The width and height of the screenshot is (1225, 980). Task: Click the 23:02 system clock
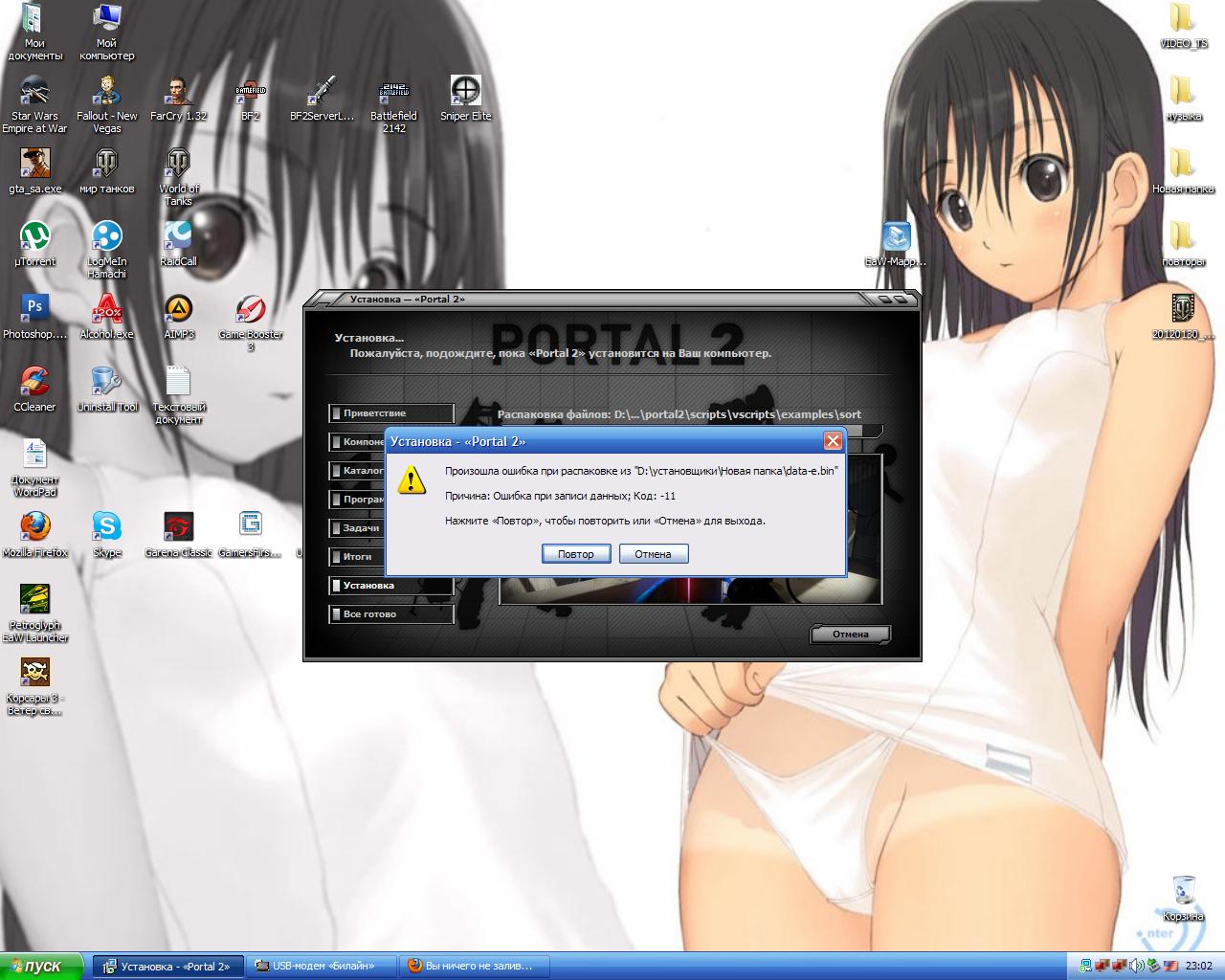pos(1199,967)
